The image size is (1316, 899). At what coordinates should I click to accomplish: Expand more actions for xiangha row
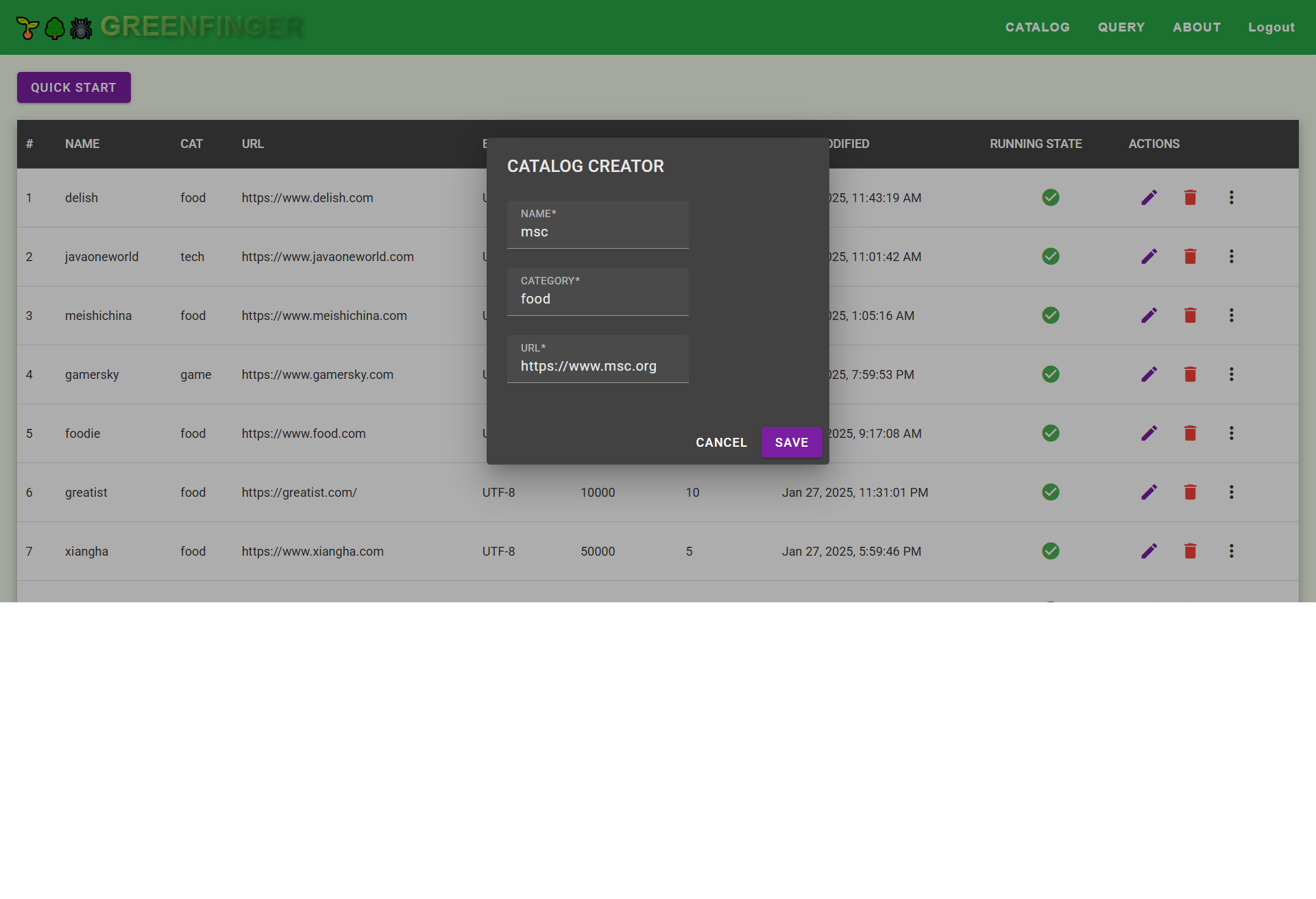[1232, 551]
